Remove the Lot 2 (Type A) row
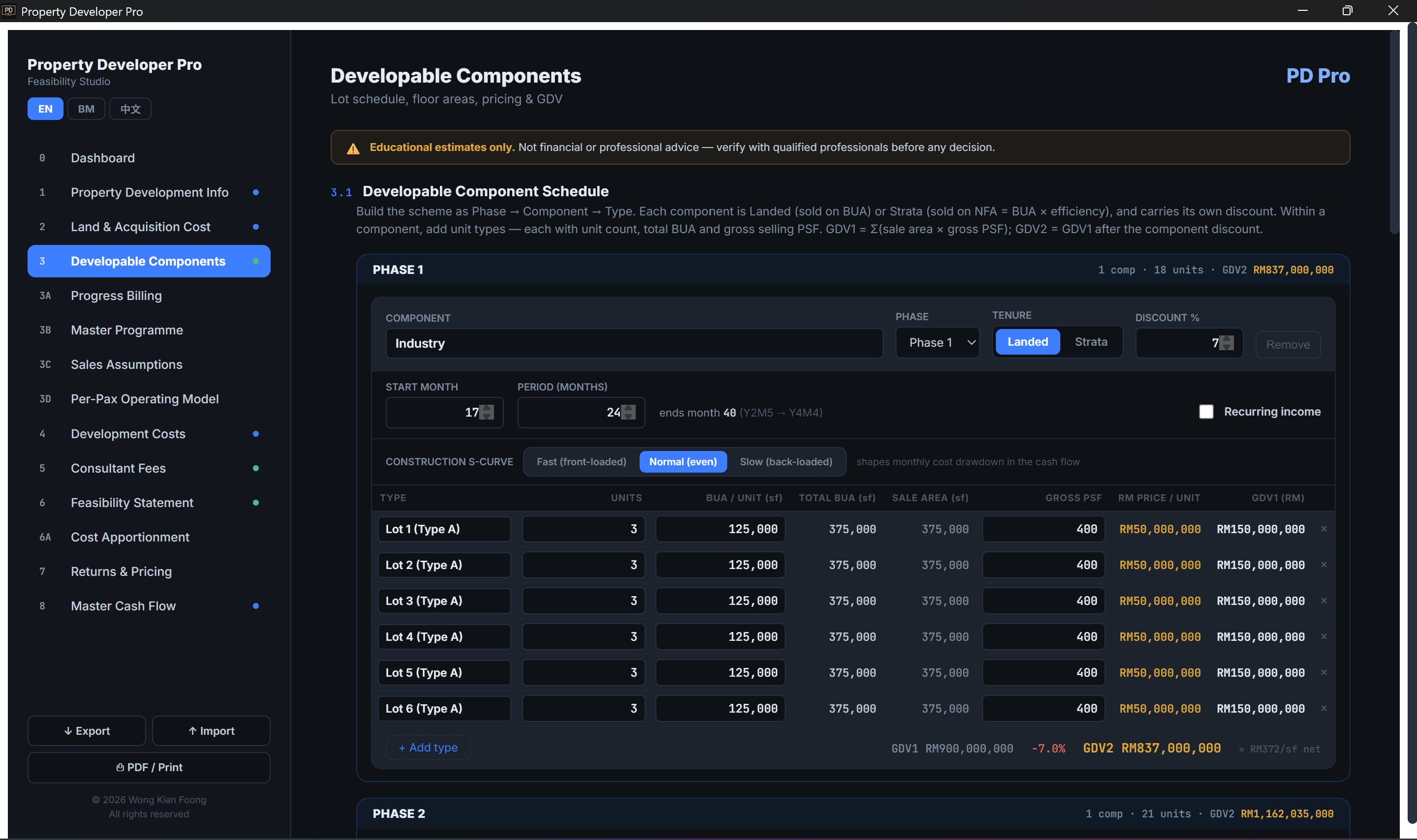 pyautogui.click(x=1324, y=564)
